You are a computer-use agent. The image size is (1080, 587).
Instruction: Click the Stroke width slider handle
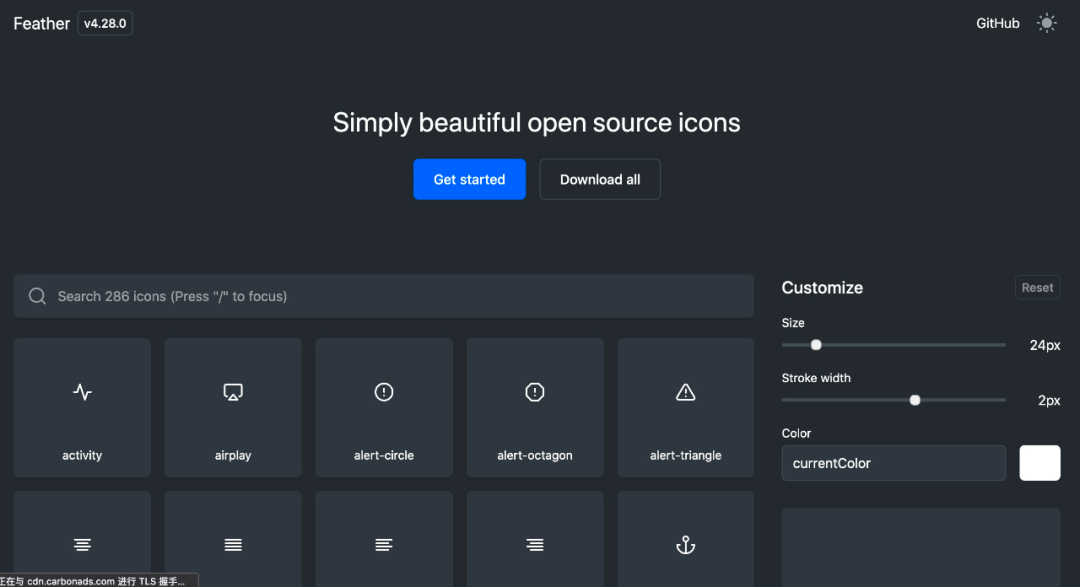coord(915,400)
